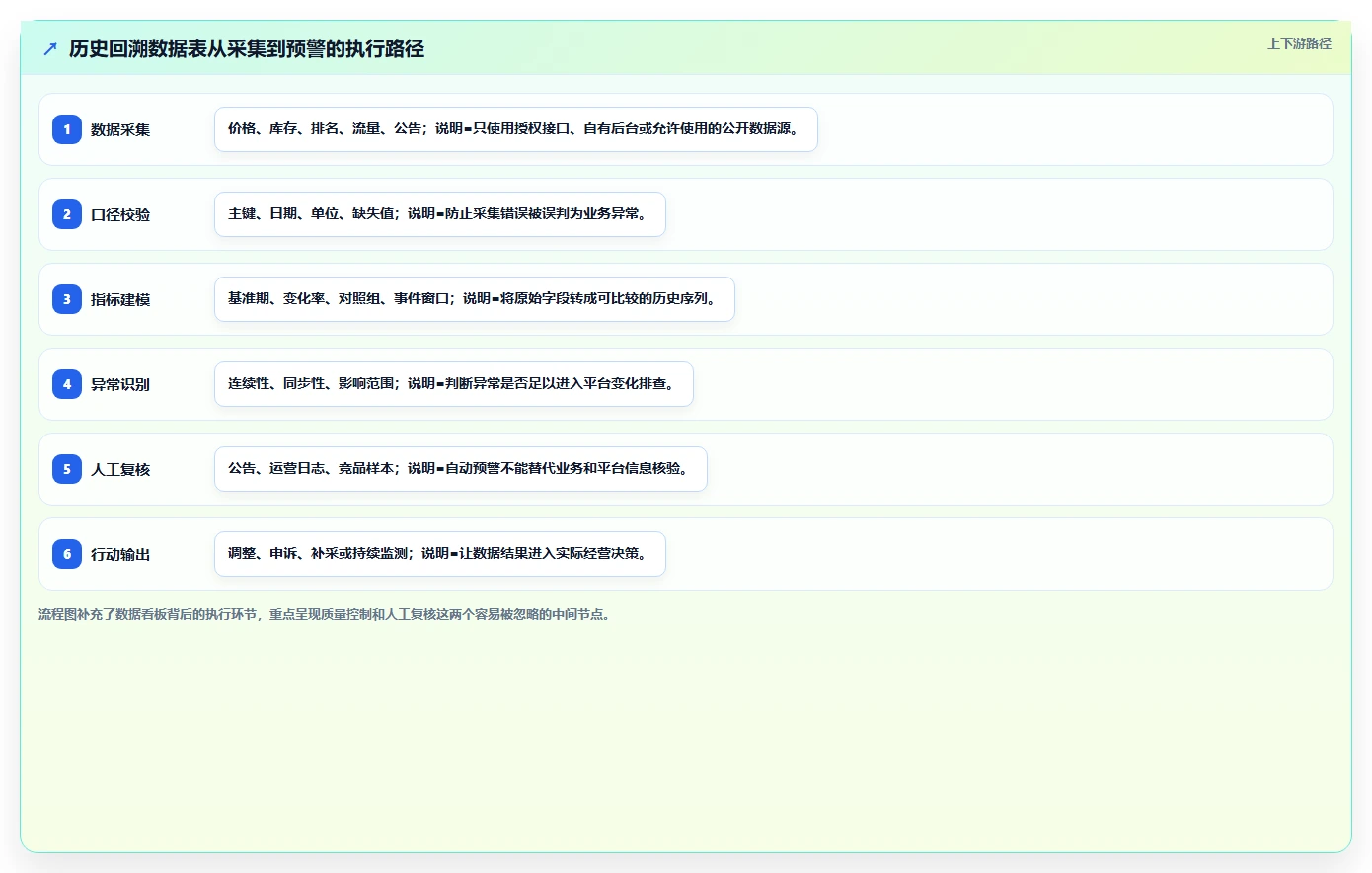Click the step 3 number badge
Viewport: 1372px width, 873px height.
pos(67,299)
